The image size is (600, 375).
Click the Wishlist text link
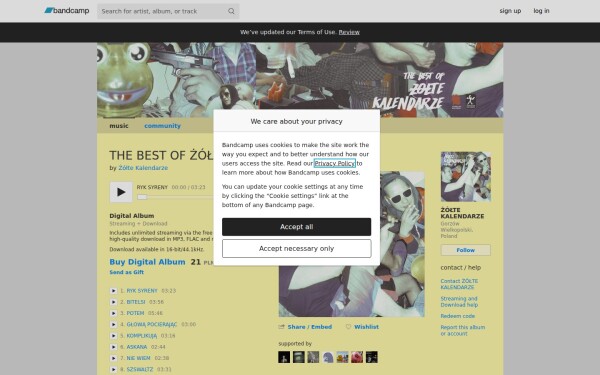pos(367,327)
